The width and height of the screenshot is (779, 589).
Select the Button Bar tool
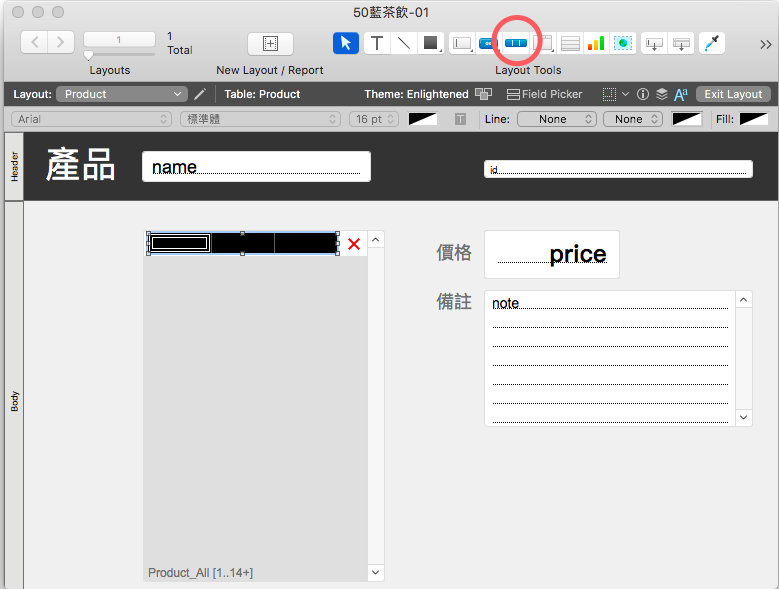pyautogui.click(x=516, y=43)
